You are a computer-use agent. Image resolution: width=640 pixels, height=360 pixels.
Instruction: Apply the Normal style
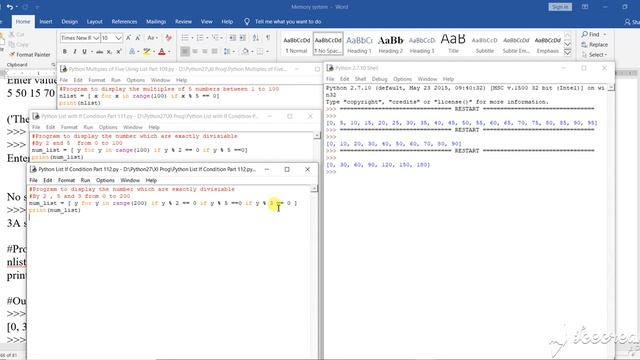[296, 44]
